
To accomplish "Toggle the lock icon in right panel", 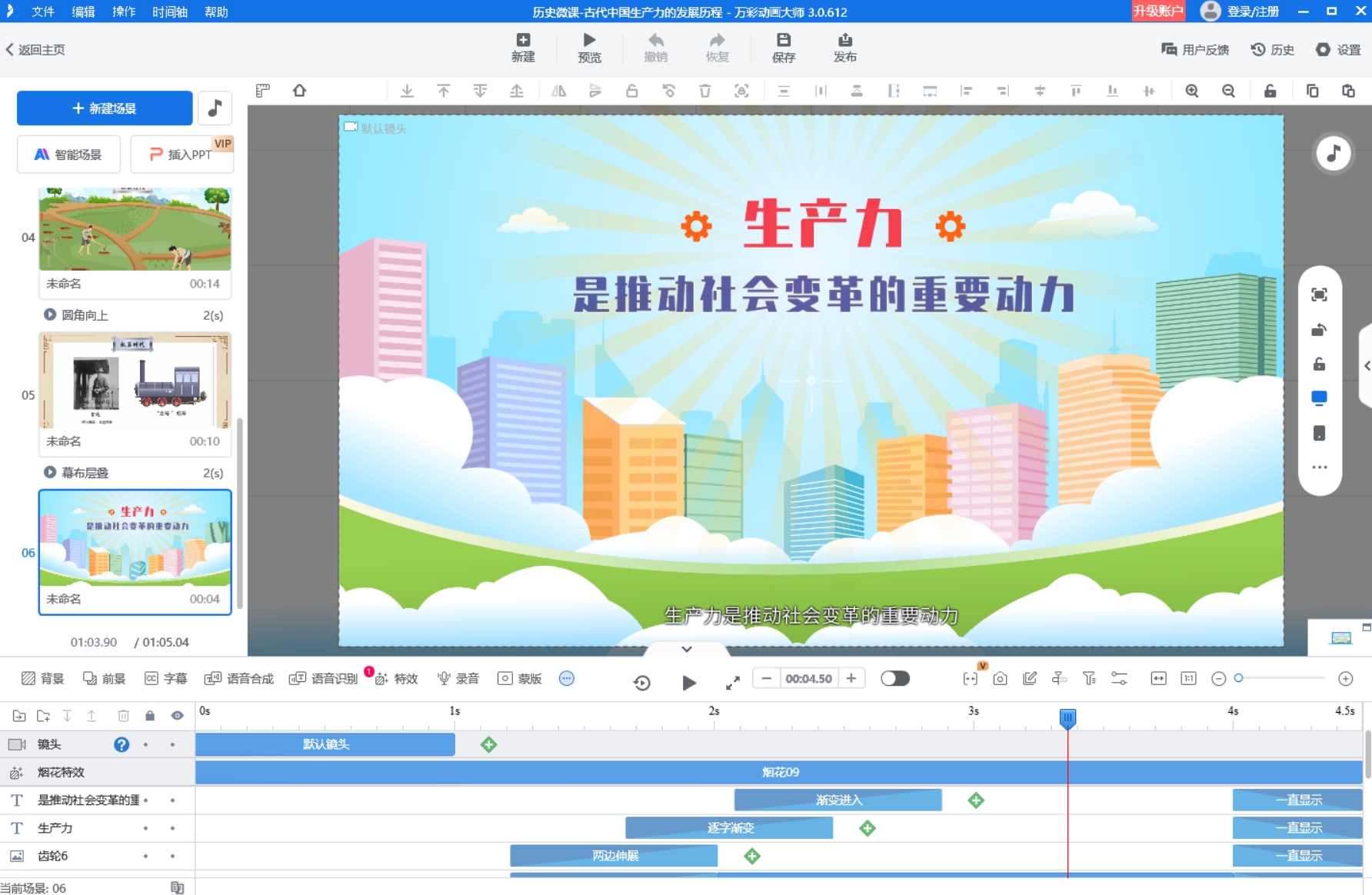I will pos(1319,364).
